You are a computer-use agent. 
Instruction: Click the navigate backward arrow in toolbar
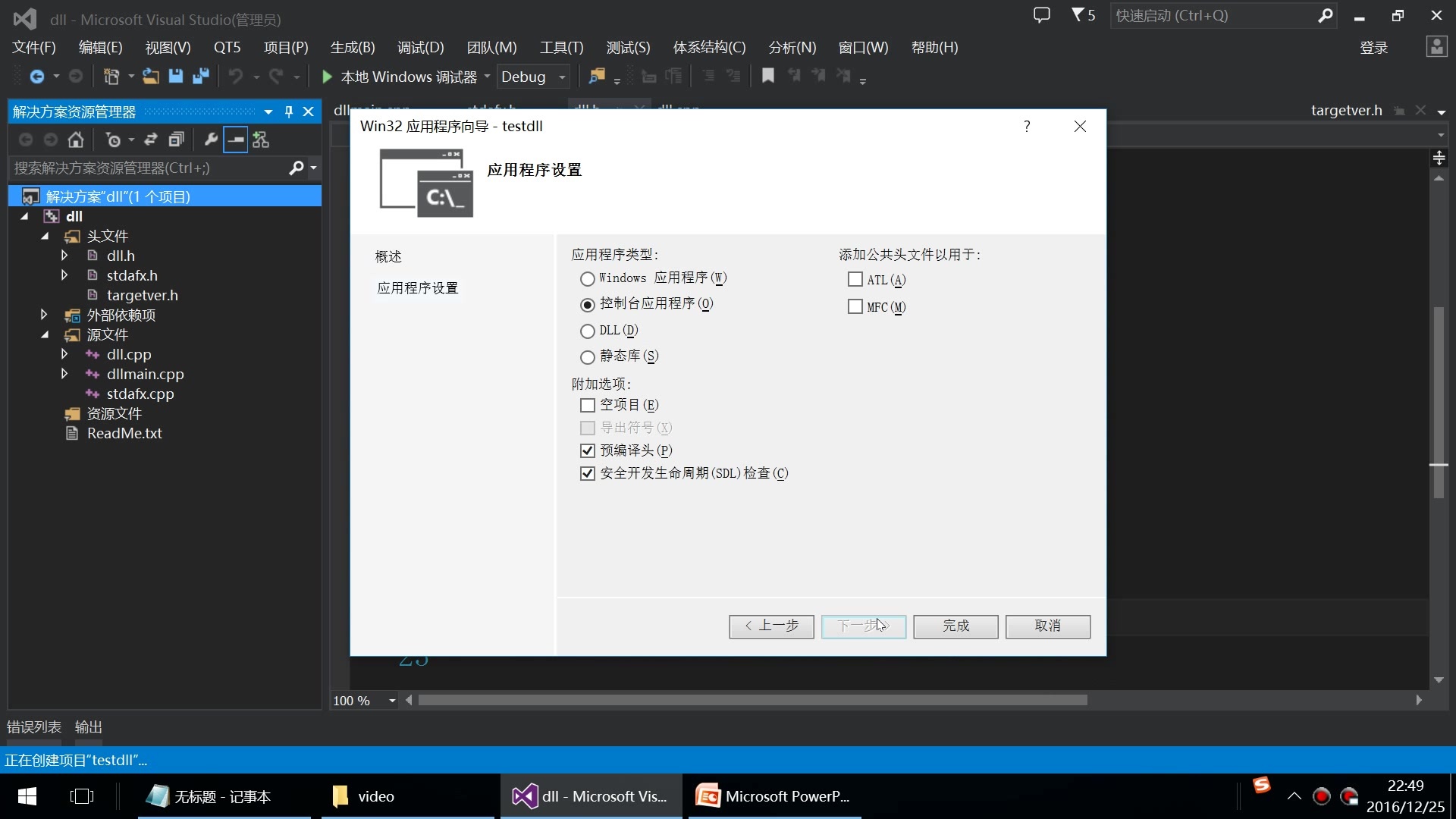point(36,77)
